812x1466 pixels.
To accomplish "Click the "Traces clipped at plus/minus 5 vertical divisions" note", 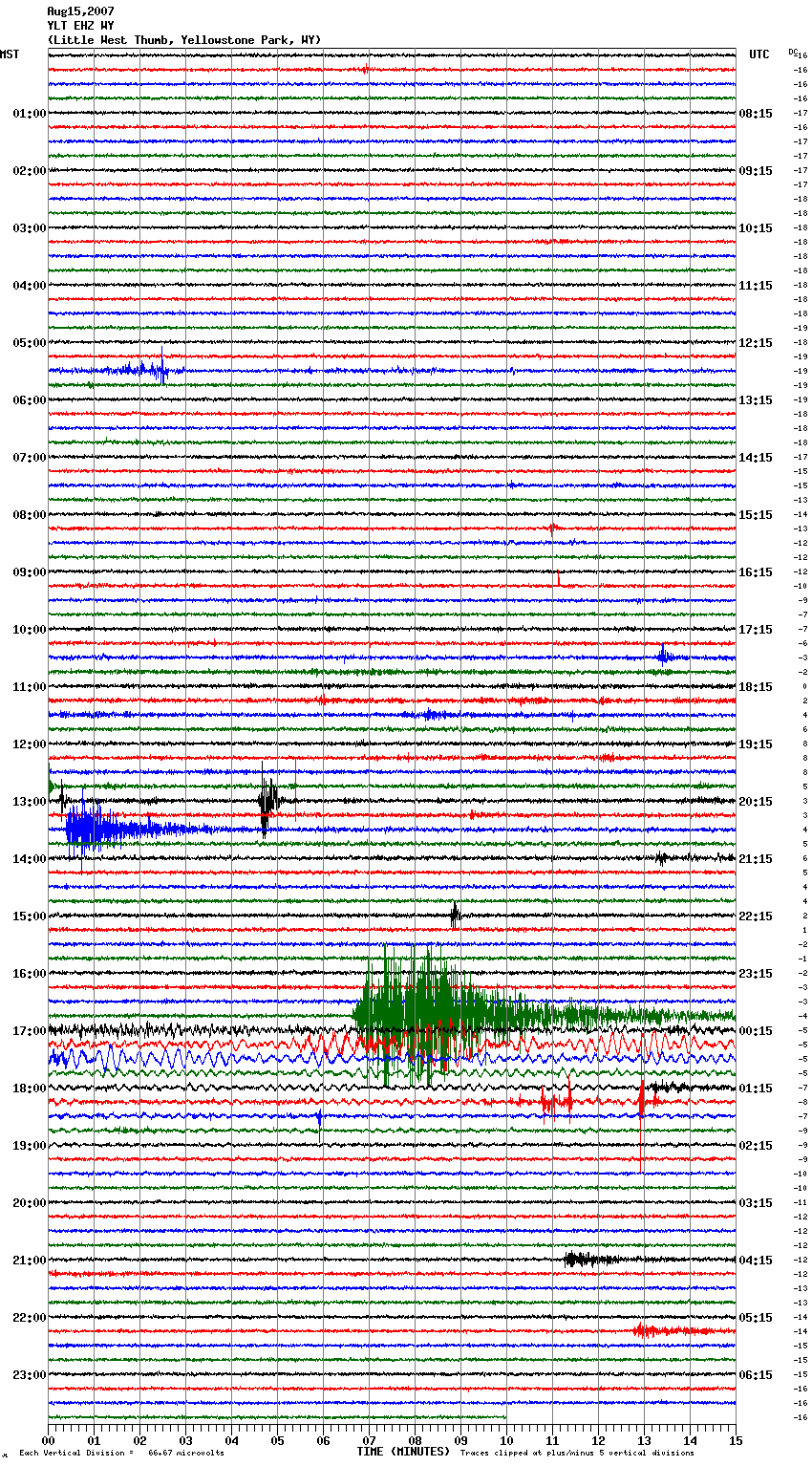I will [577, 1454].
